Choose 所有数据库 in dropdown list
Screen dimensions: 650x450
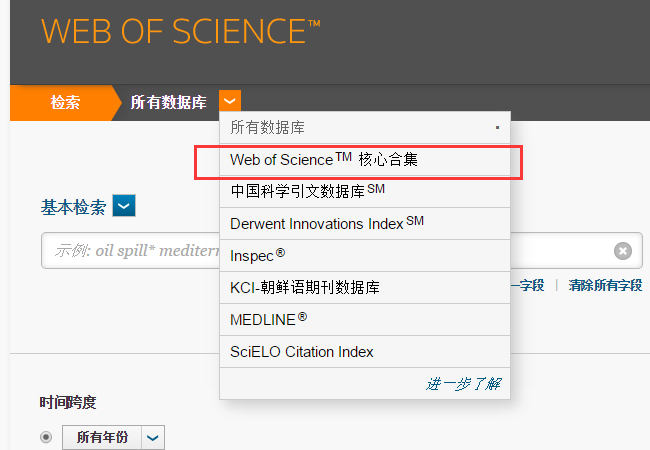click(267, 128)
